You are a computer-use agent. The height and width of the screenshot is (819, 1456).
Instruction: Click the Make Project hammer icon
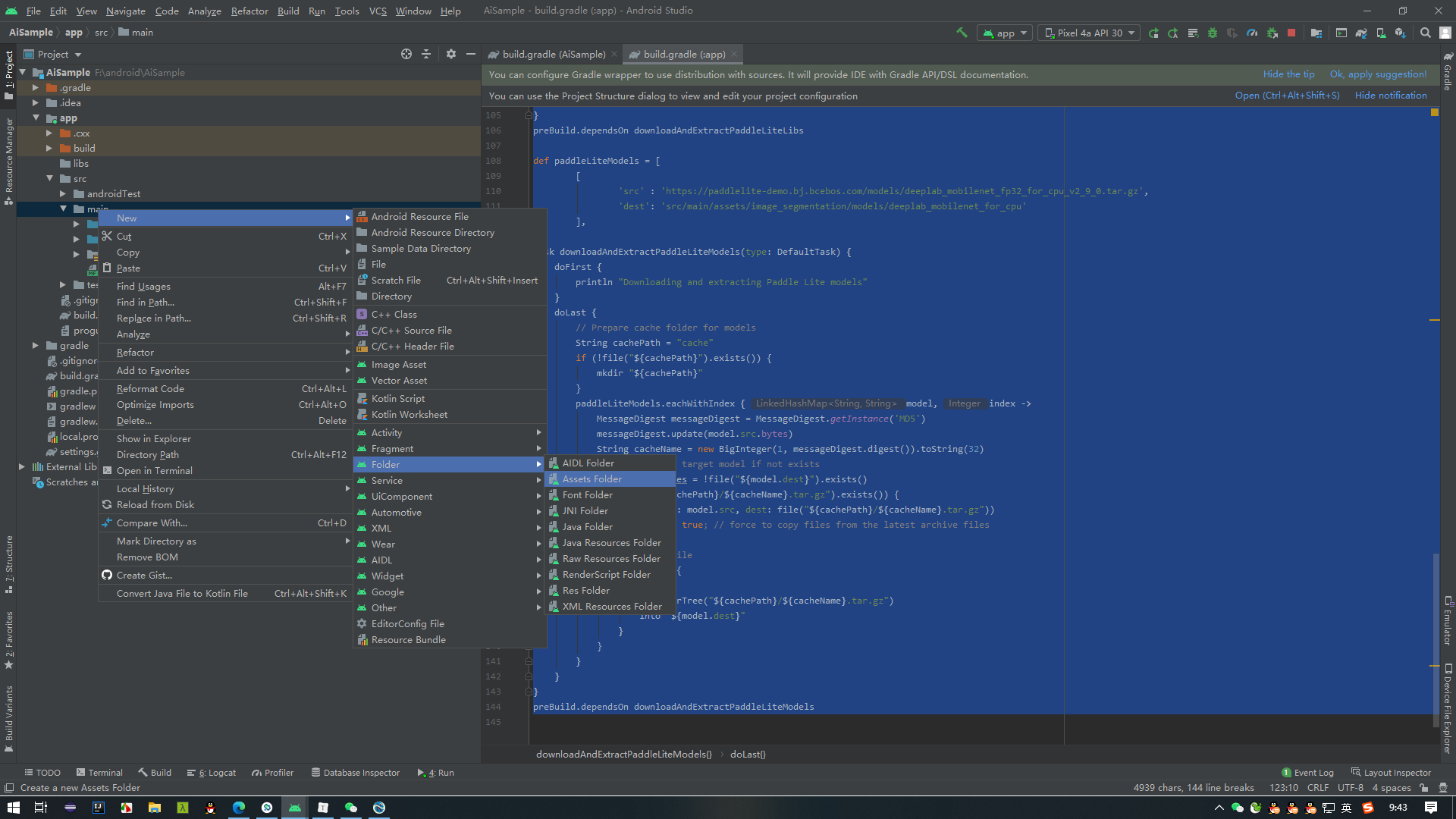coord(962,33)
